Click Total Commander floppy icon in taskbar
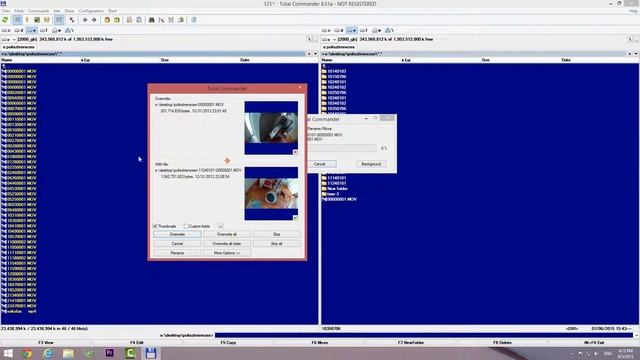 pos(151,353)
